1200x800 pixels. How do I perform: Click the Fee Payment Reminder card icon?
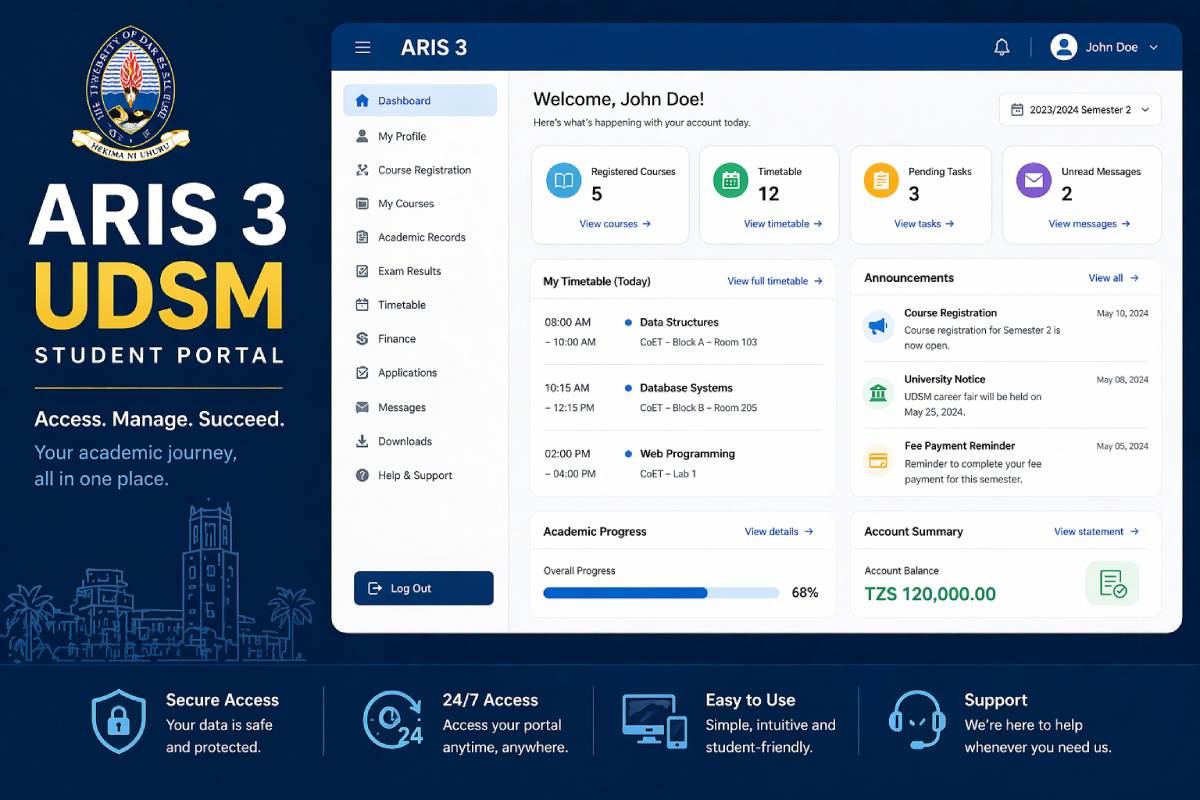point(878,461)
